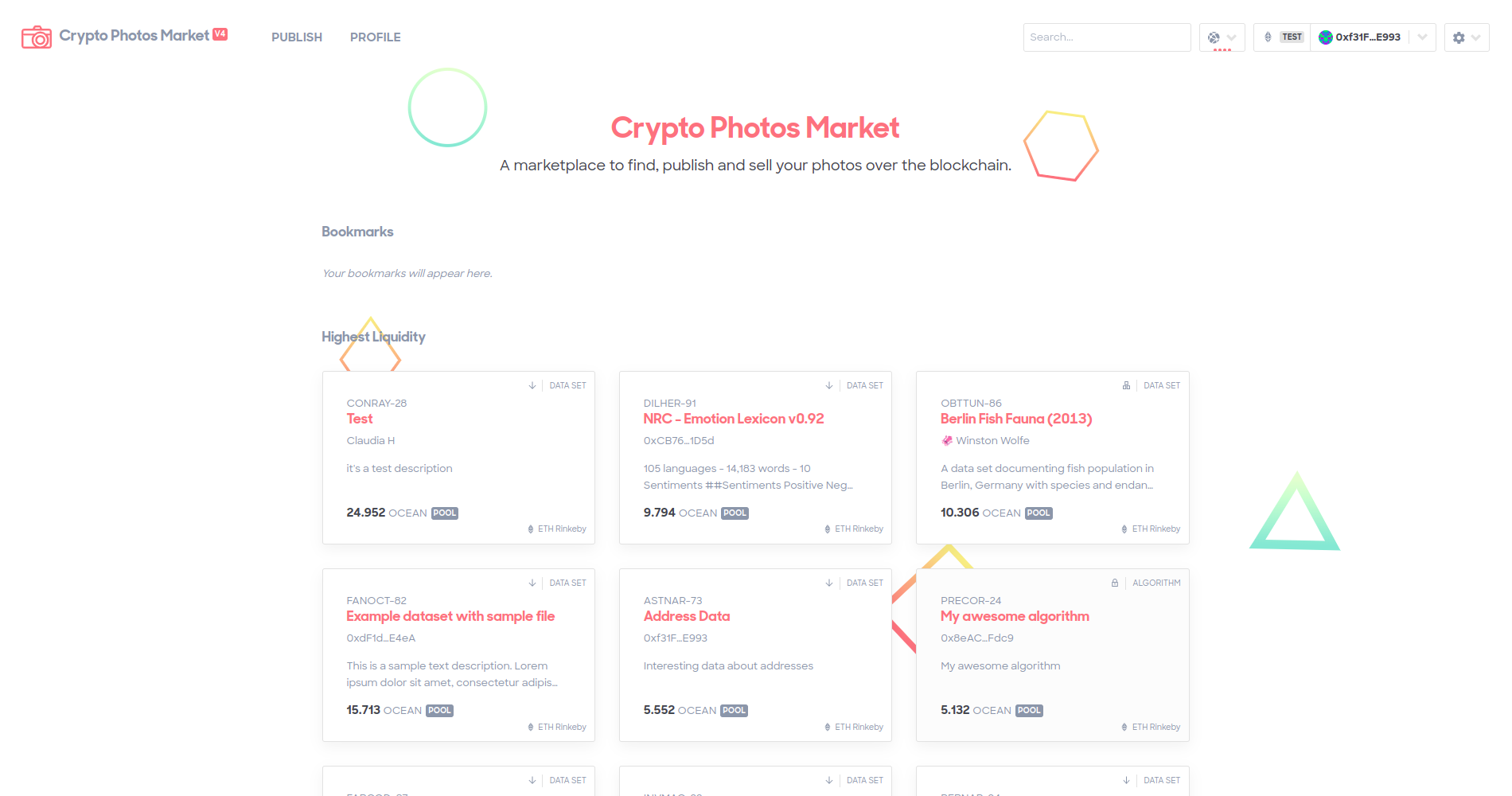The height and width of the screenshot is (796, 1512).
Task: Open the PUBLISH menu item
Action: click(x=297, y=37)
